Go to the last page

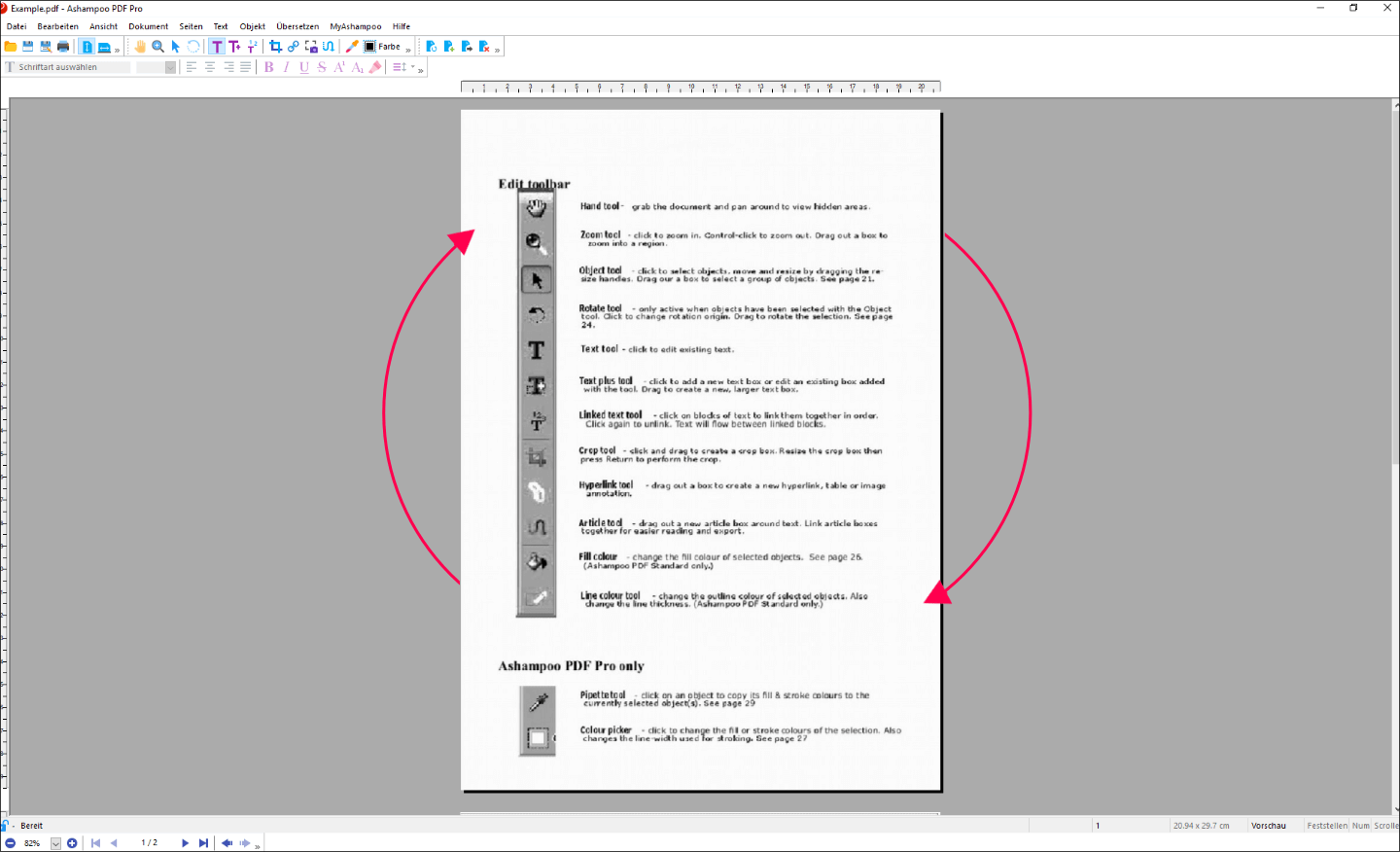[203, 843]
